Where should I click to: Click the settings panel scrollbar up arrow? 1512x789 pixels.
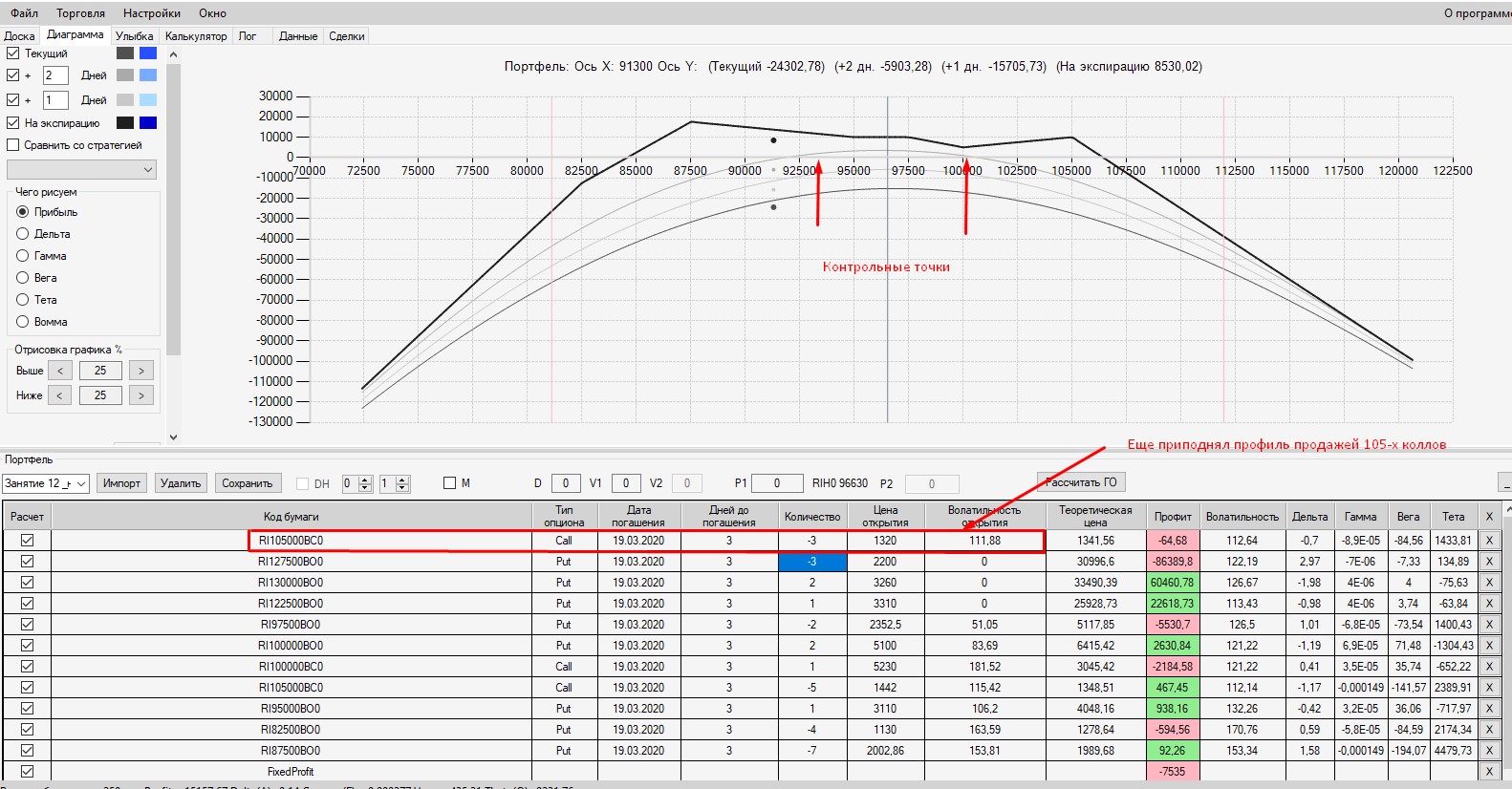173,54
